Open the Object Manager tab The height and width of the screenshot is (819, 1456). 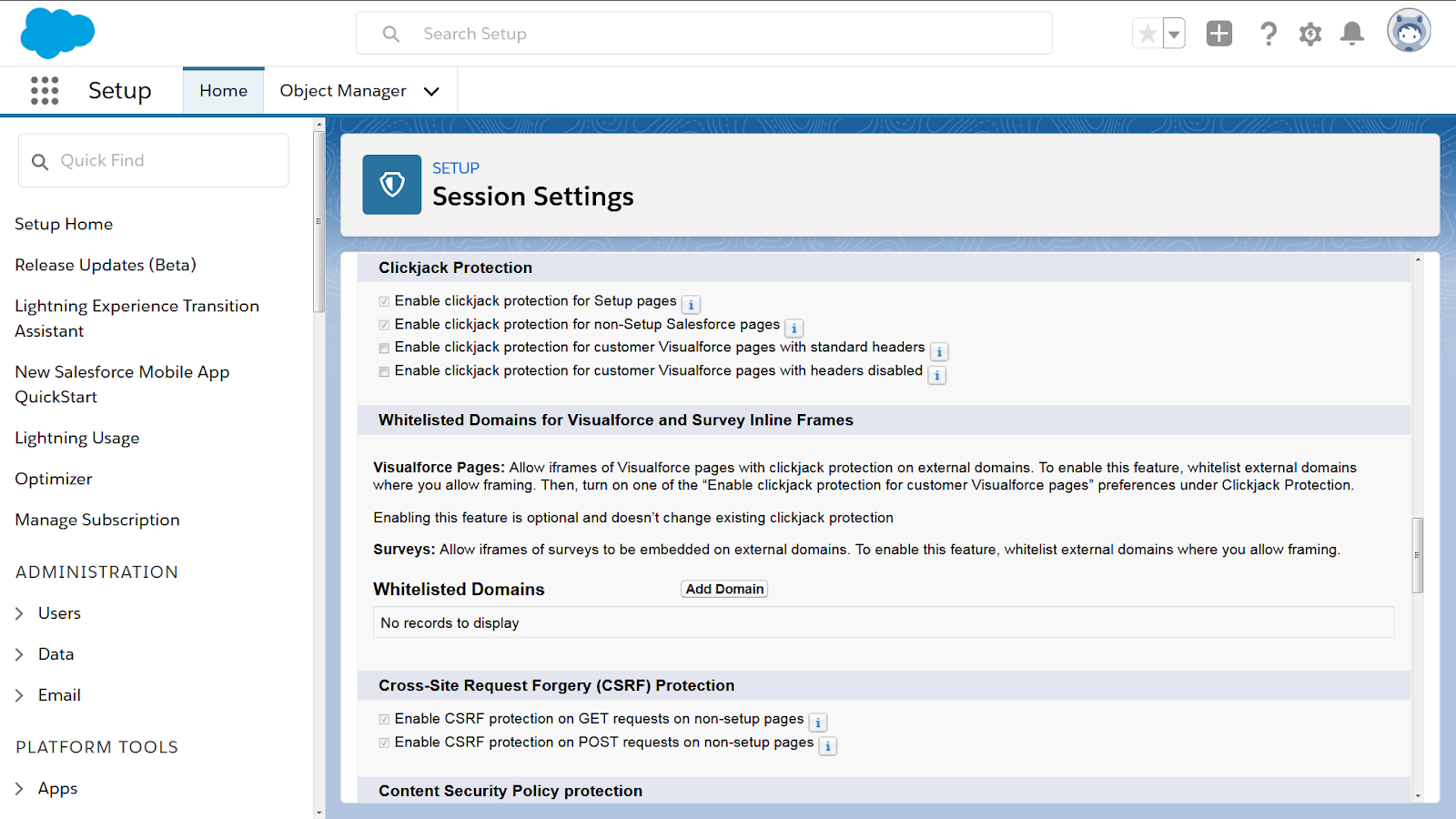pos(343,91)
